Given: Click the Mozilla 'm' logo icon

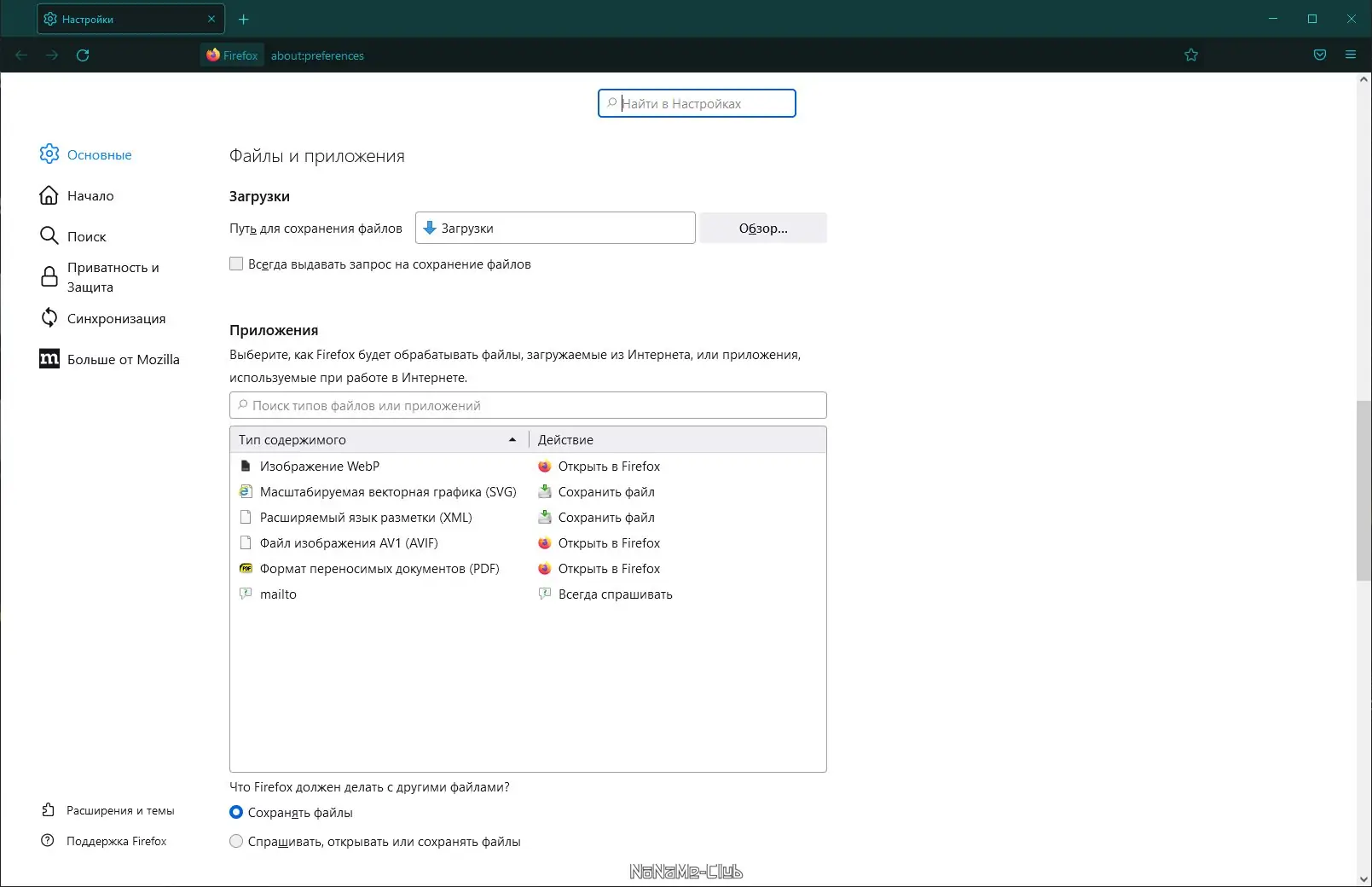Looking at the screenshot, I should [49, 359].
